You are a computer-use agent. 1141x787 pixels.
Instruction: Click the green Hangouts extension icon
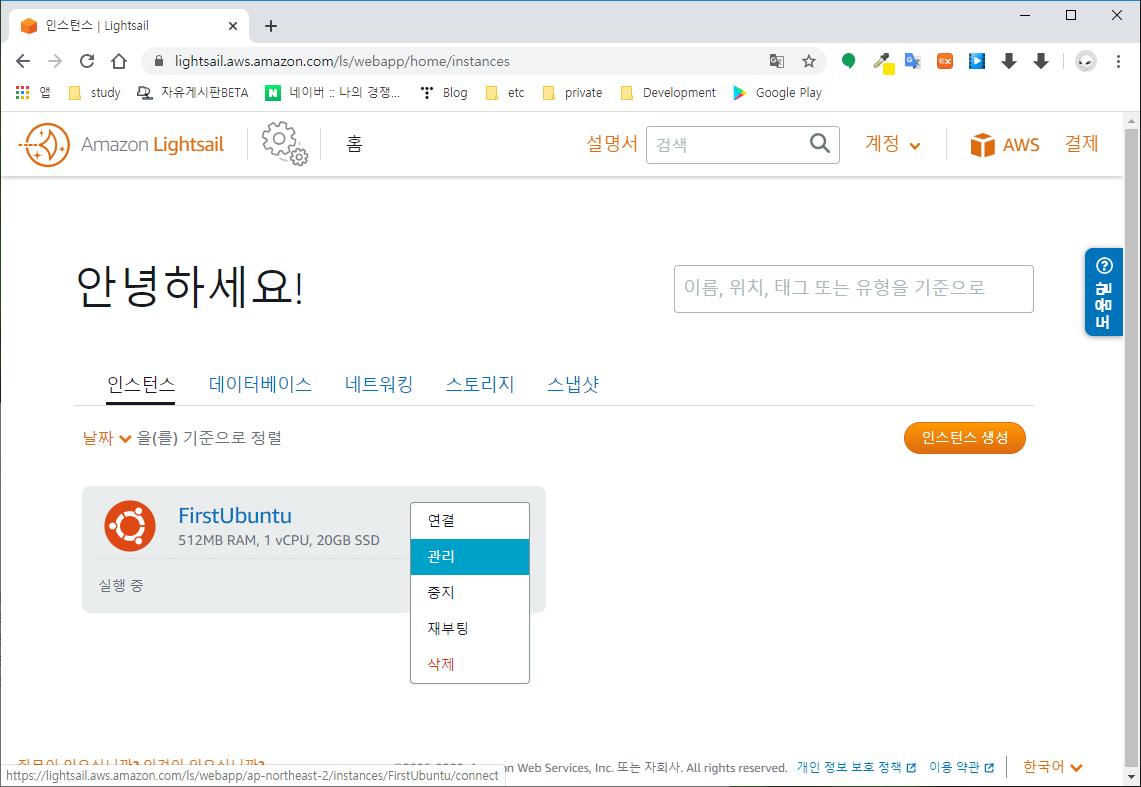tap(848, 61)
